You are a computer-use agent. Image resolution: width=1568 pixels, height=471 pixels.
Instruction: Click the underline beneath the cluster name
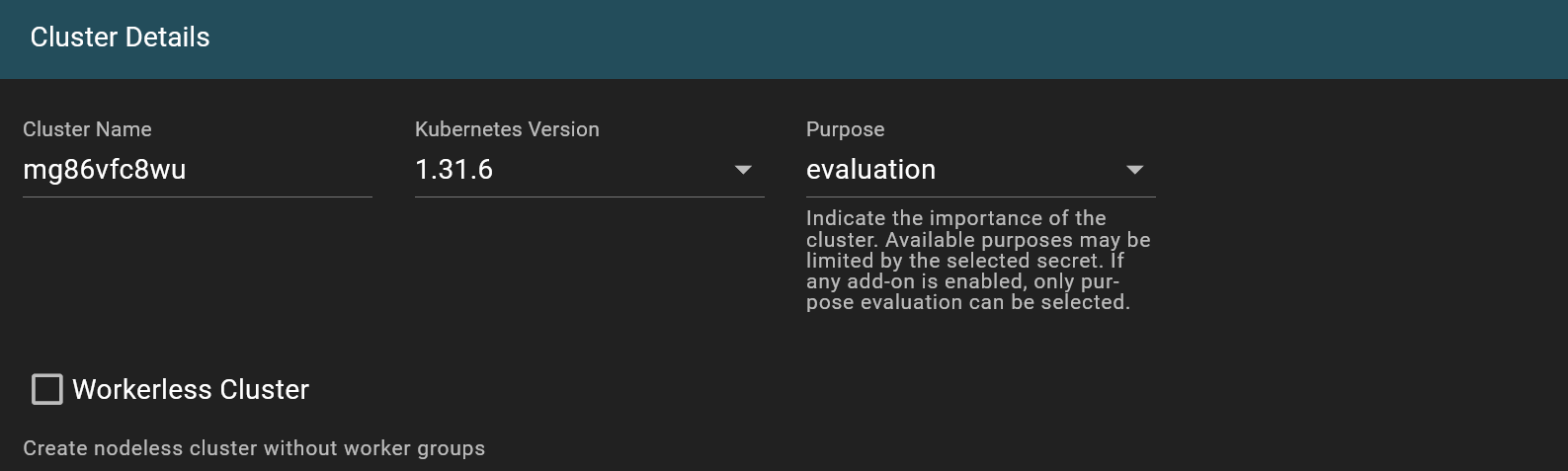point(198,196)
